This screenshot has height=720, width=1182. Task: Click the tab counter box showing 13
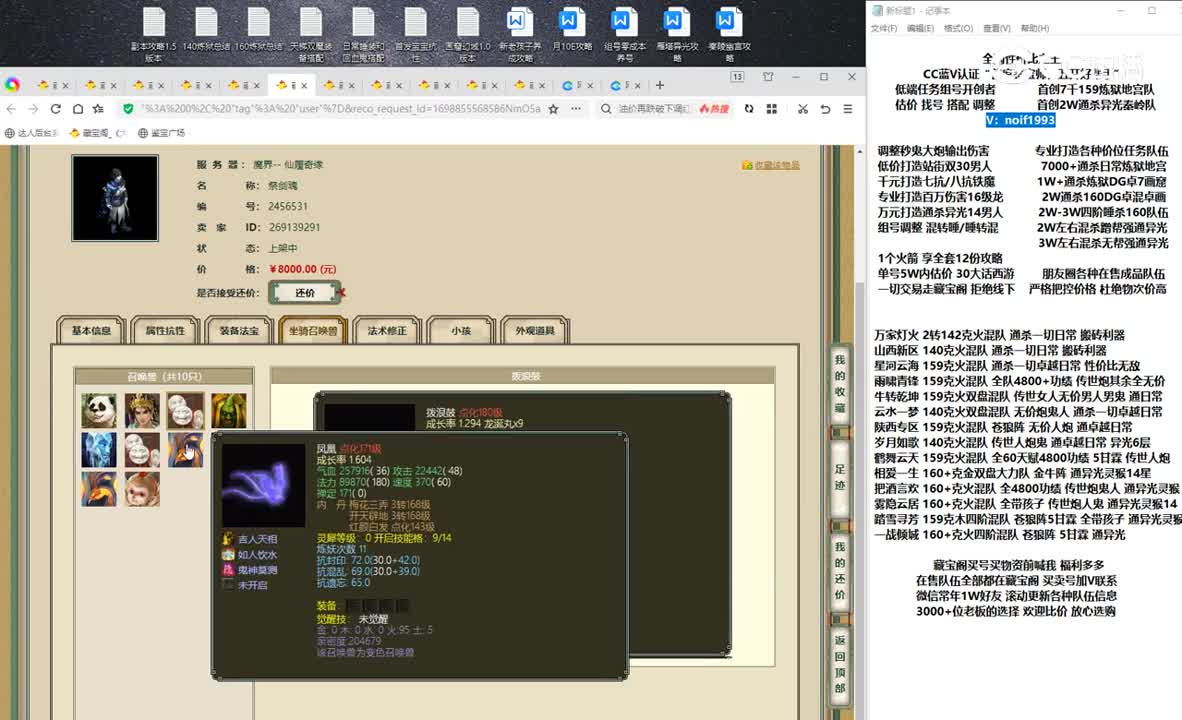[x=737, y=77]
